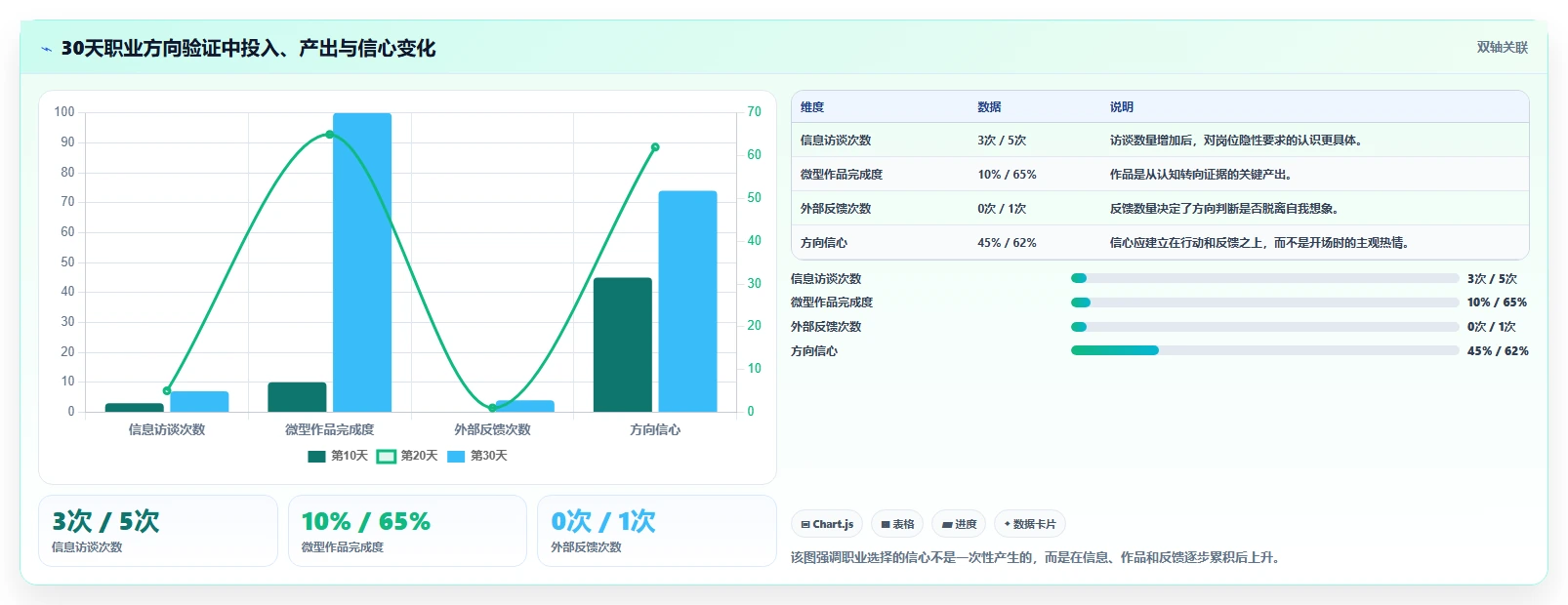Select the 外部反馈次数 table row cell
Viewport: 1568px width, 605px height.
pos(836,209)
